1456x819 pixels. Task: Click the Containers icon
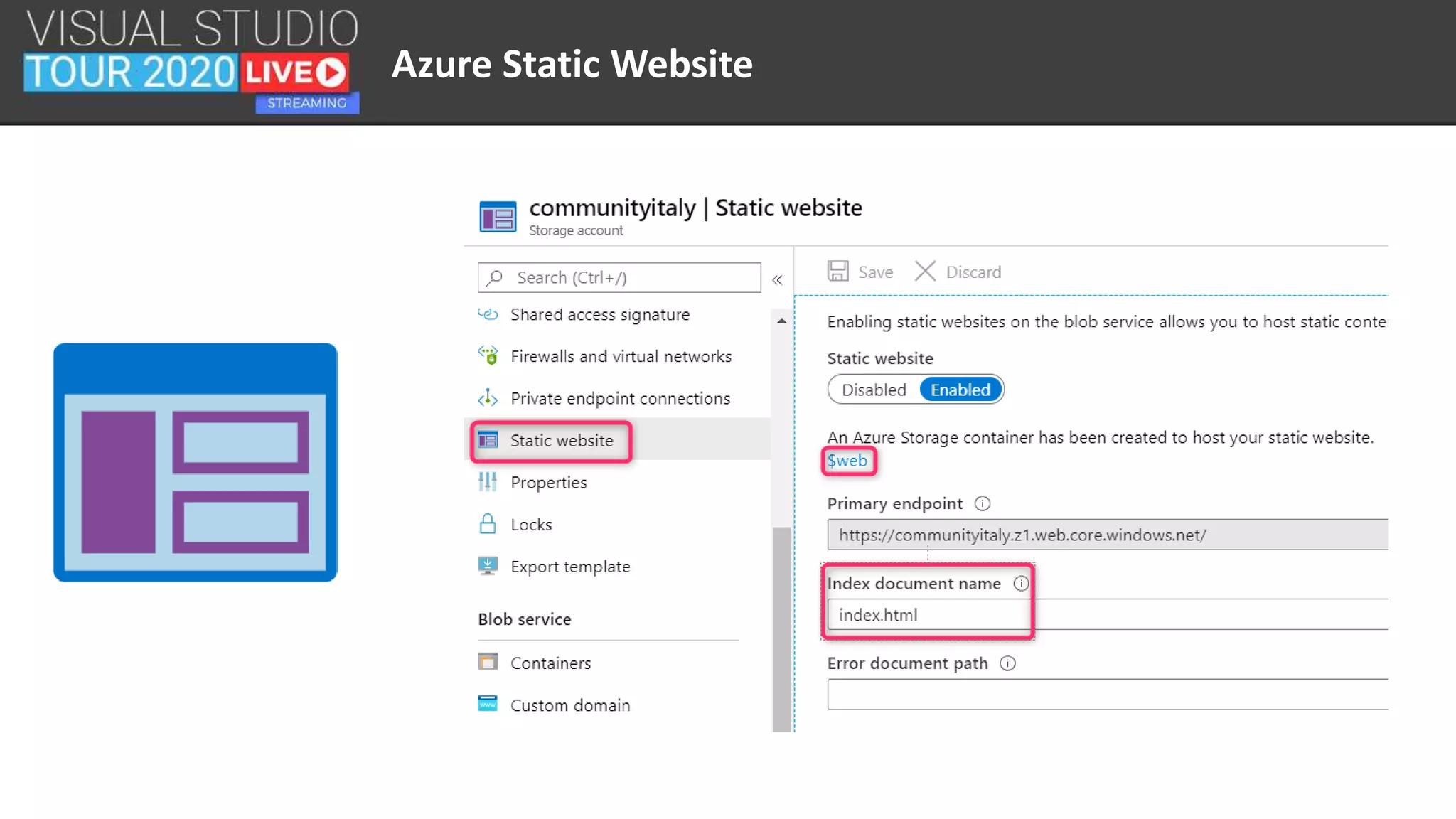click(488, 662)
